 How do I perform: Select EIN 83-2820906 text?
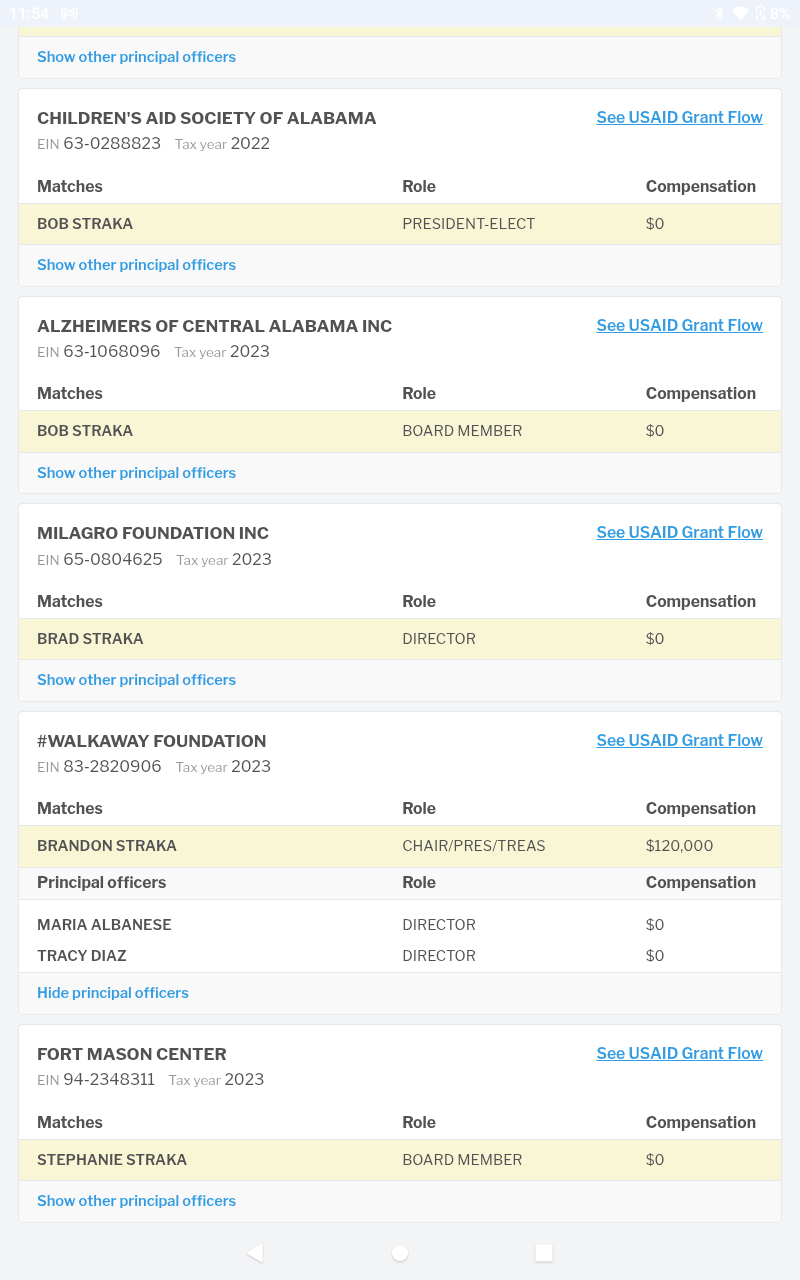(x=99, y=767)
